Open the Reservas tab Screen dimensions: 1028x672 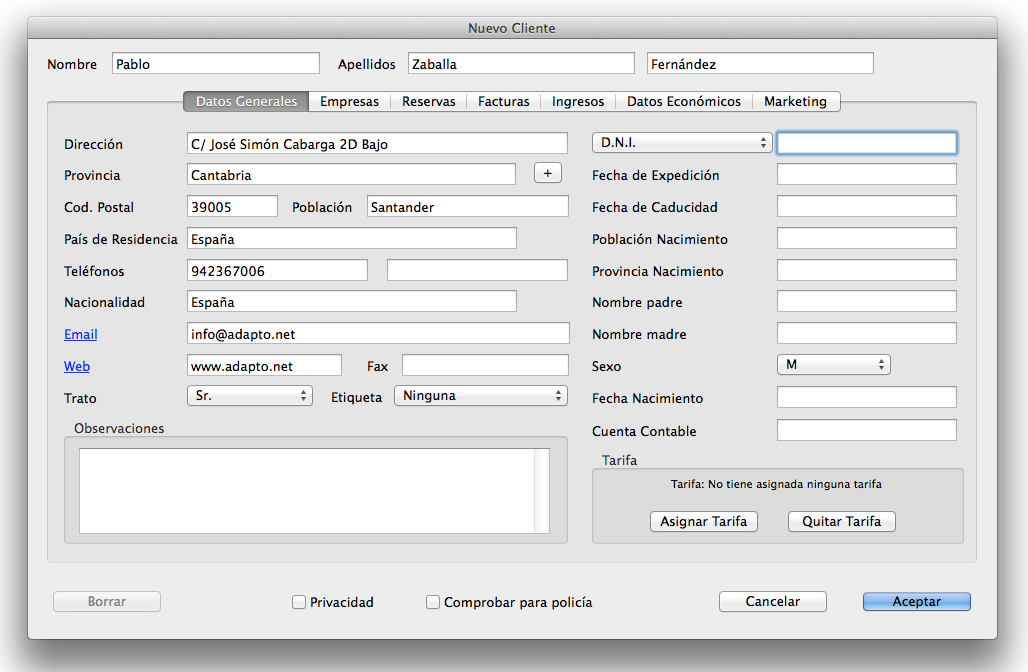tap(429, 101)
